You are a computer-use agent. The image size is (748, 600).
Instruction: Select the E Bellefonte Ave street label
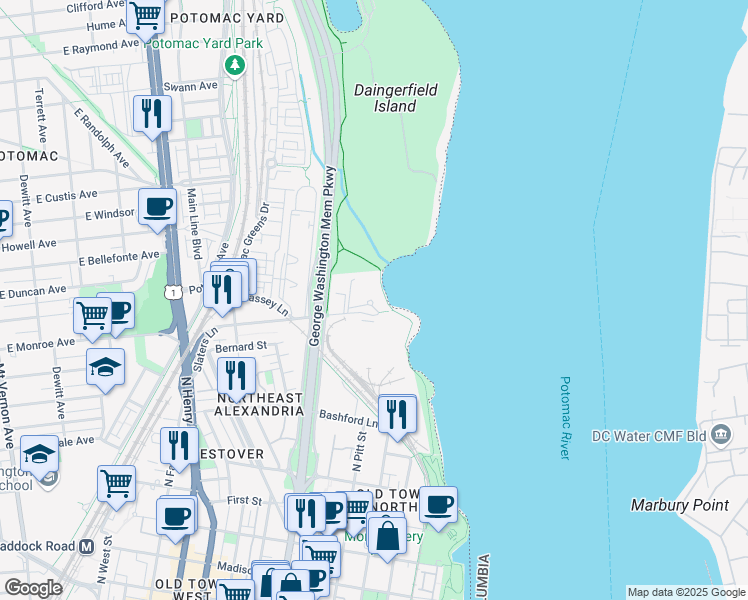(119, 258)
